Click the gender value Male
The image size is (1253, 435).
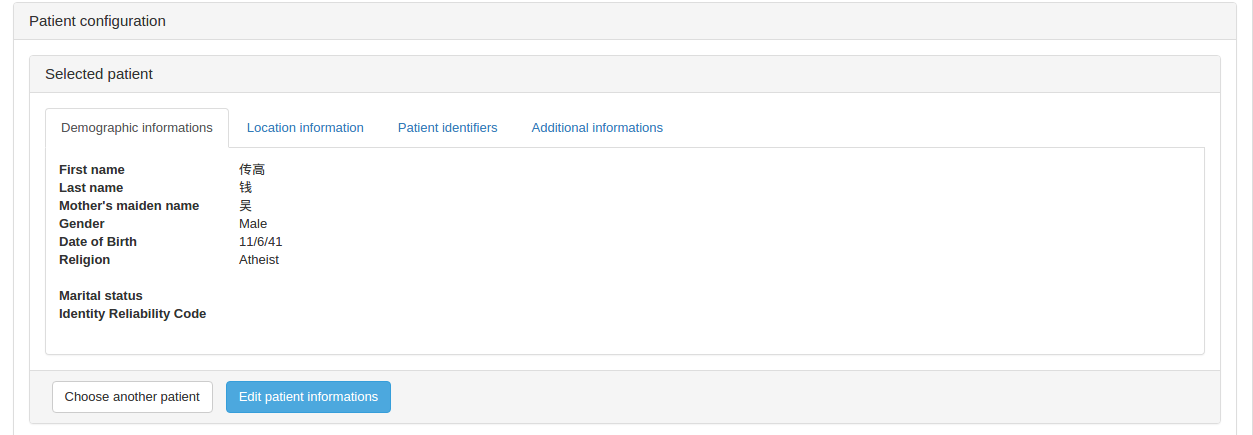pyautogui.click(x=253, y=224)
